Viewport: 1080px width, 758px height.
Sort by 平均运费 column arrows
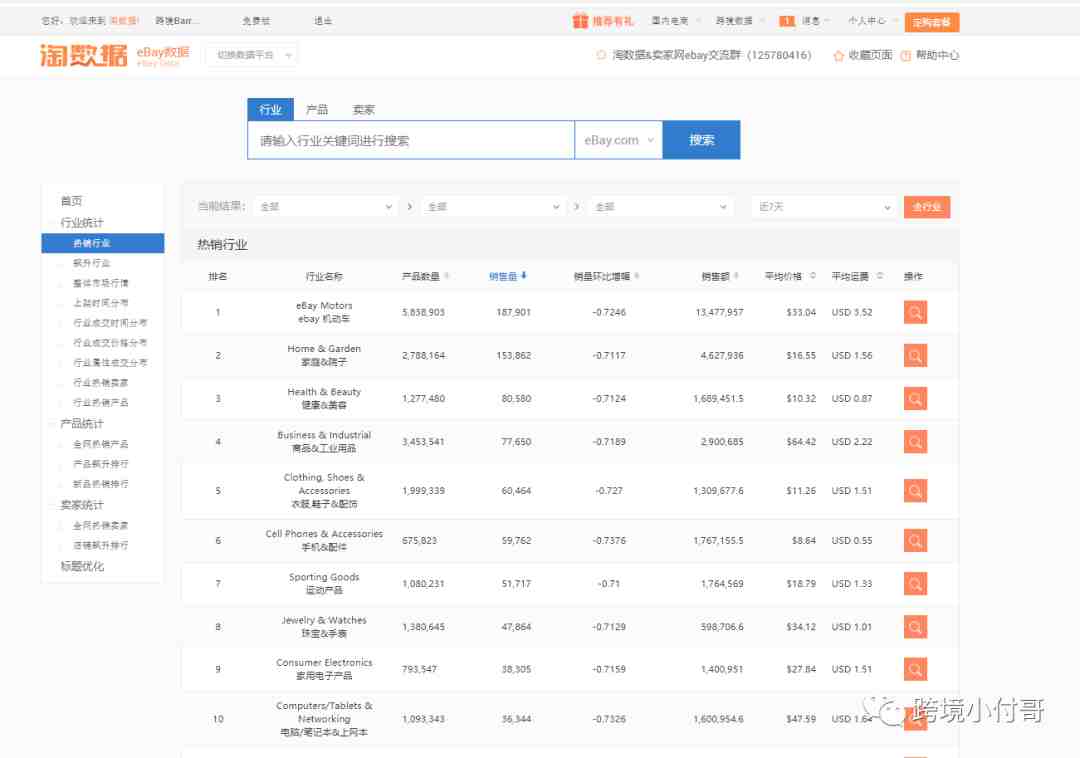point(880,276)
